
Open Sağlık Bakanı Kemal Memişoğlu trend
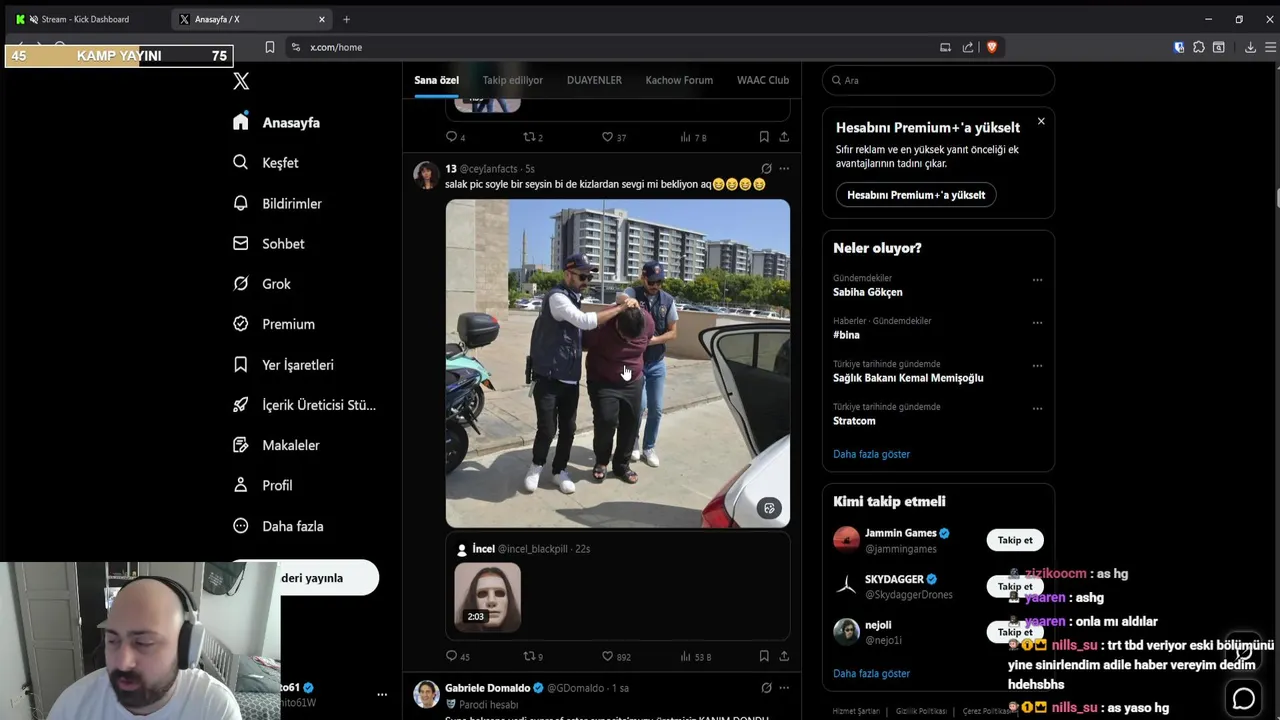pos(908,378)
